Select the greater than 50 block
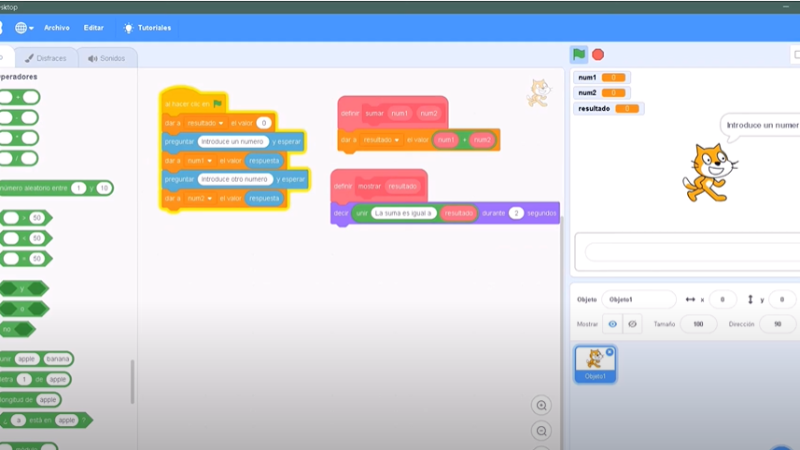The width and height of the screenshot is (800, 450). pyautogui.click(x=26, y=218)
